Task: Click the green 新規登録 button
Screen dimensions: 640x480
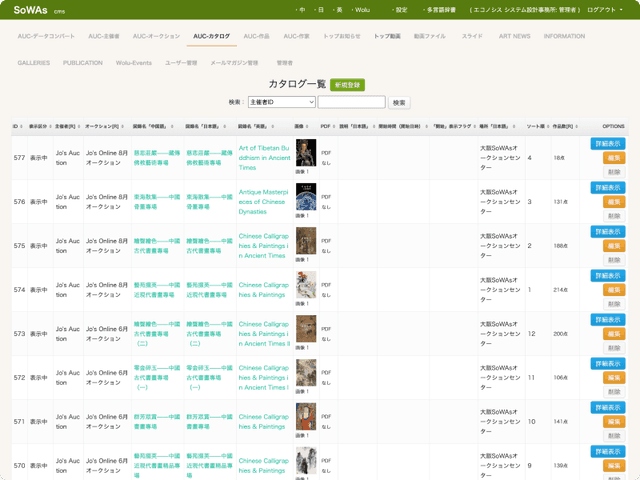Action: tap(348, 85)
